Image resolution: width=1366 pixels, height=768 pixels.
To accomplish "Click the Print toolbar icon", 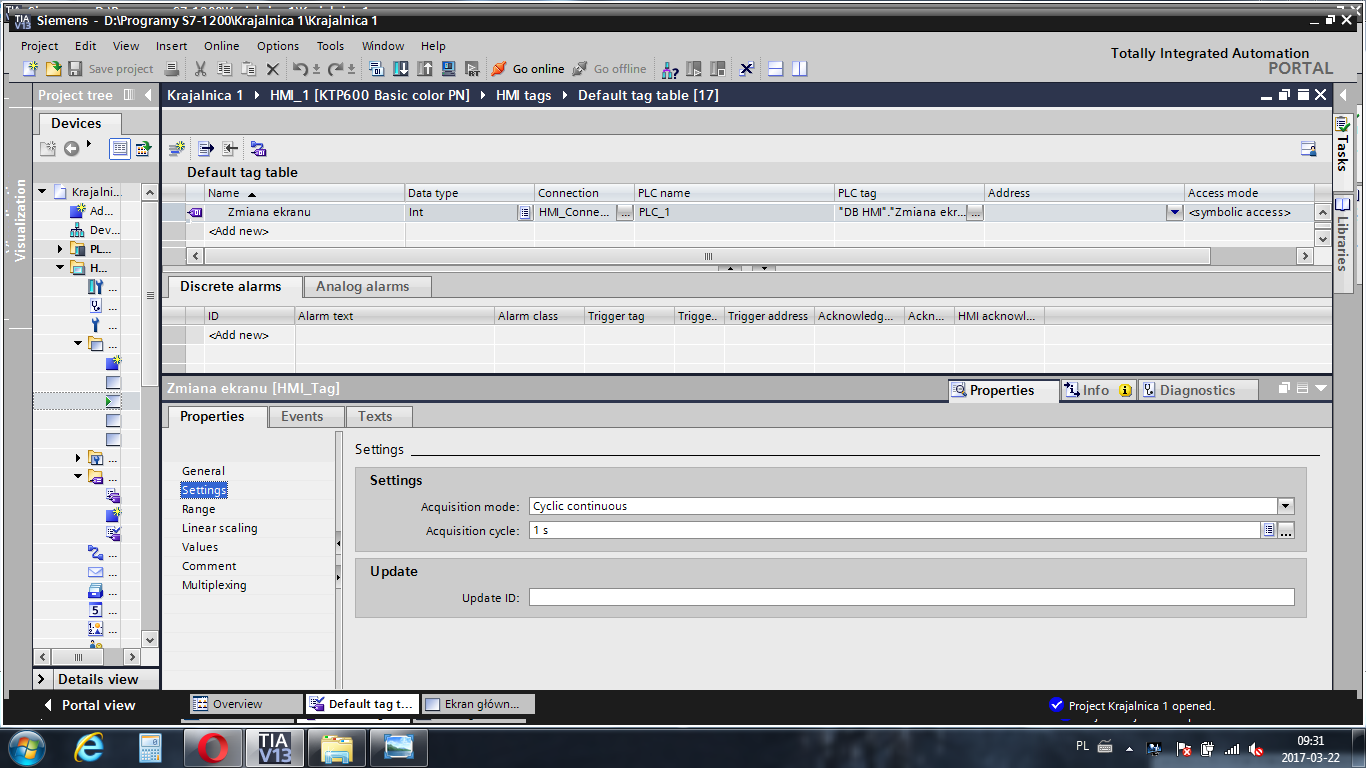I will click(172, 69).
